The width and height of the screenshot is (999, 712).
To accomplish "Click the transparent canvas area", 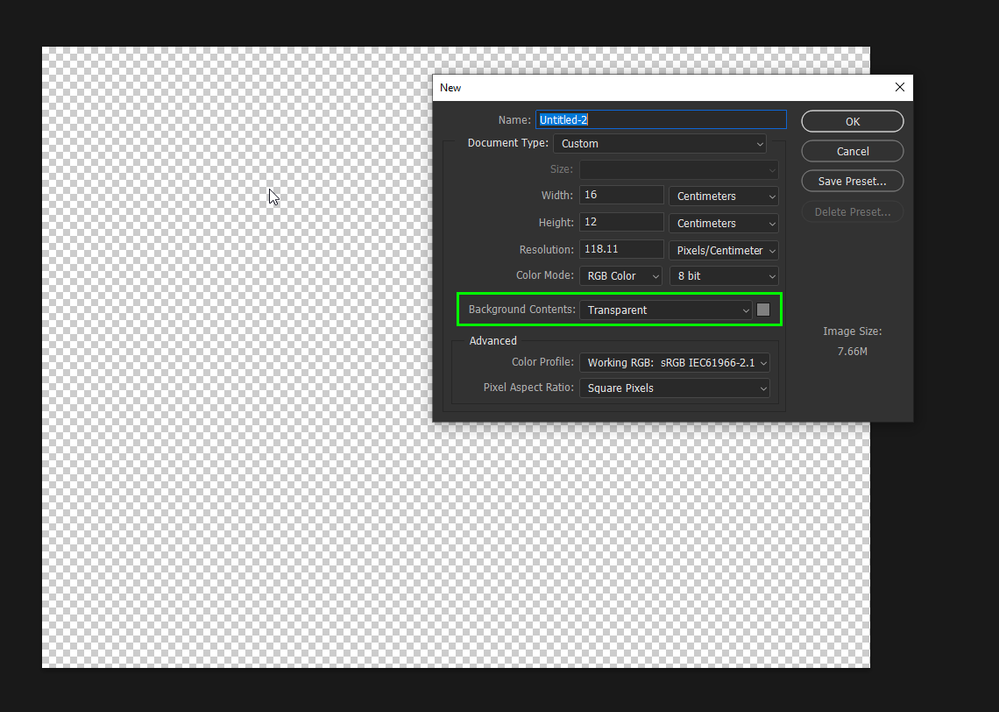I will (x=236, y=357).
